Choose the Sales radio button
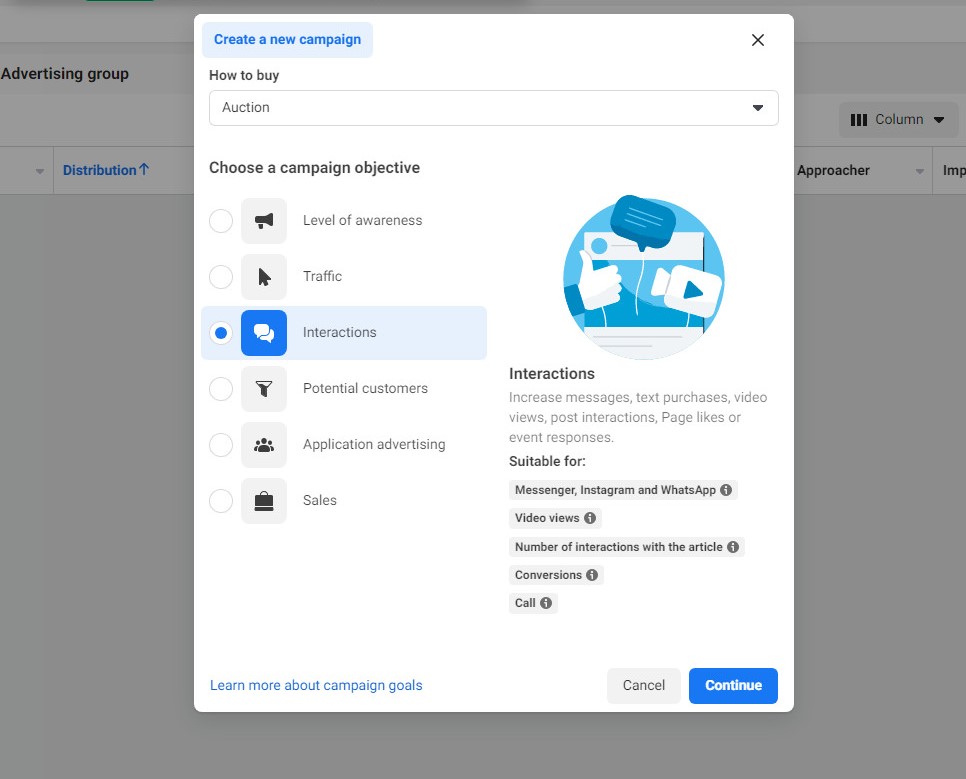This screenshot has height=779, width=966. click(x=221, y=501)
